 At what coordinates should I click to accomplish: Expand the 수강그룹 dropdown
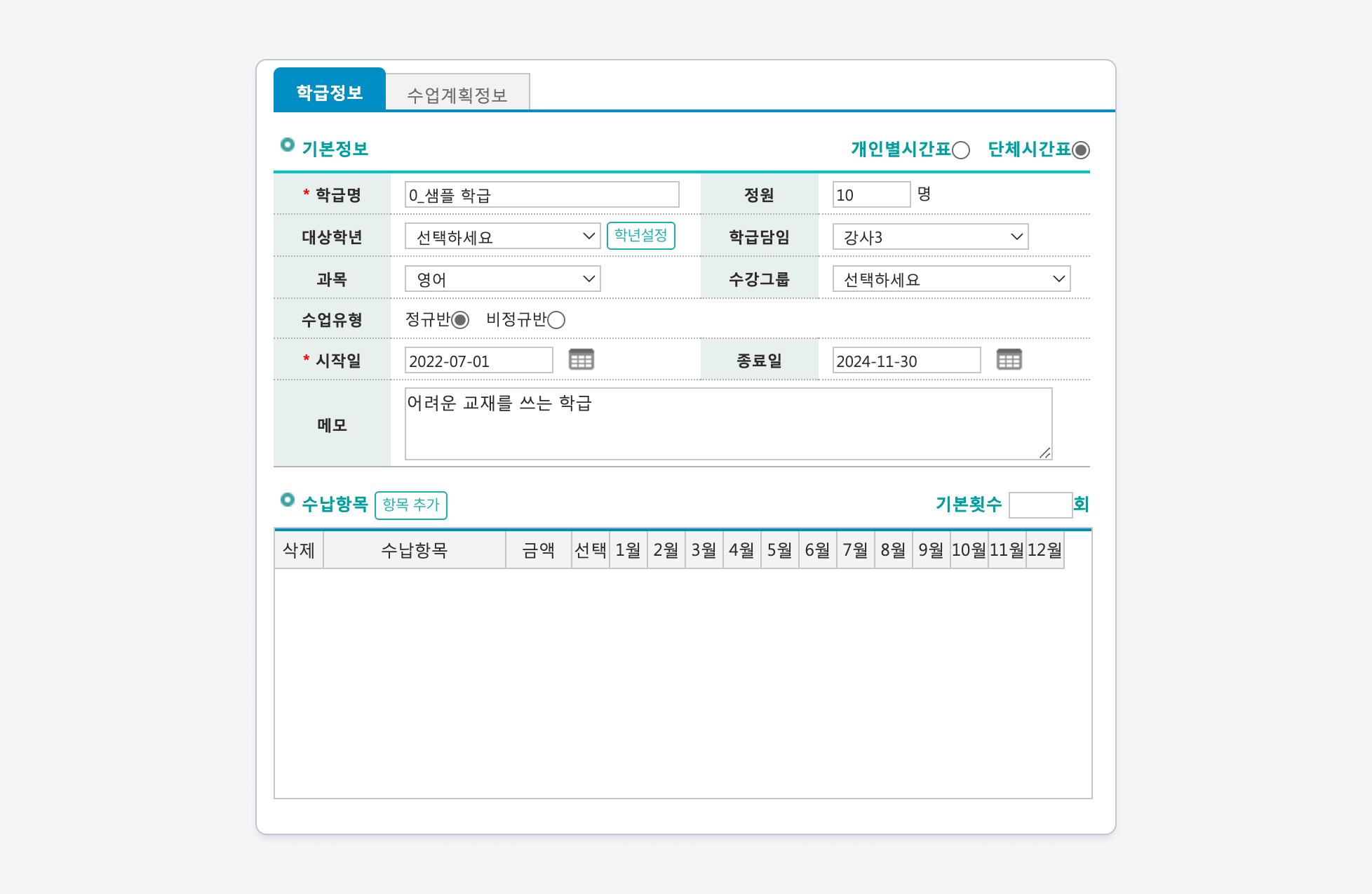[951, 279]
